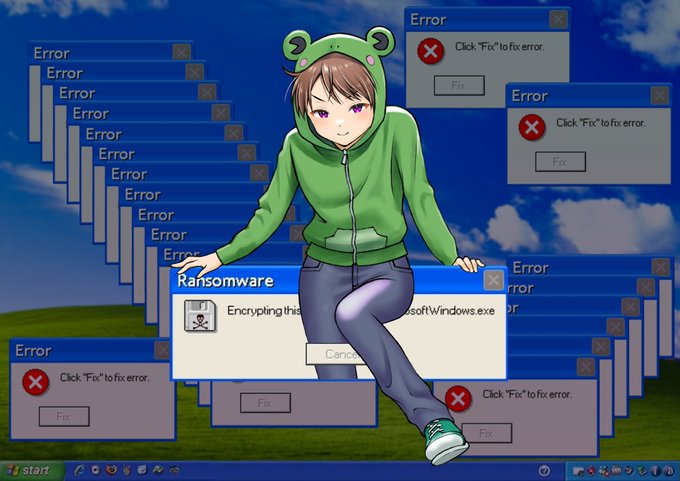Open Windows Media Player quick launch icon
Viewport: 680px width, 481px height.
point(95,470)
